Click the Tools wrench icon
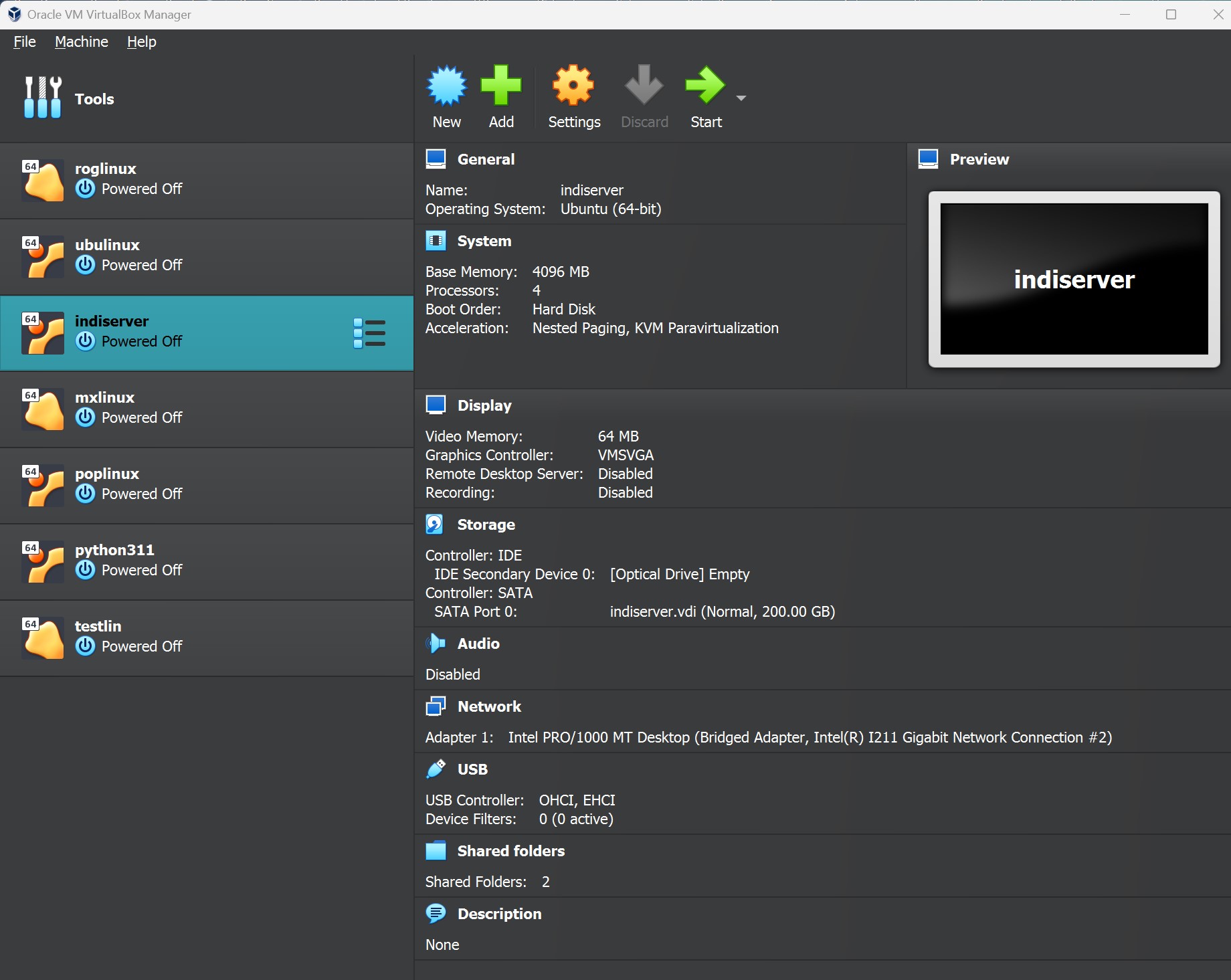The image size is (1231, 980). pyautogui.click(x=43, y=98)
